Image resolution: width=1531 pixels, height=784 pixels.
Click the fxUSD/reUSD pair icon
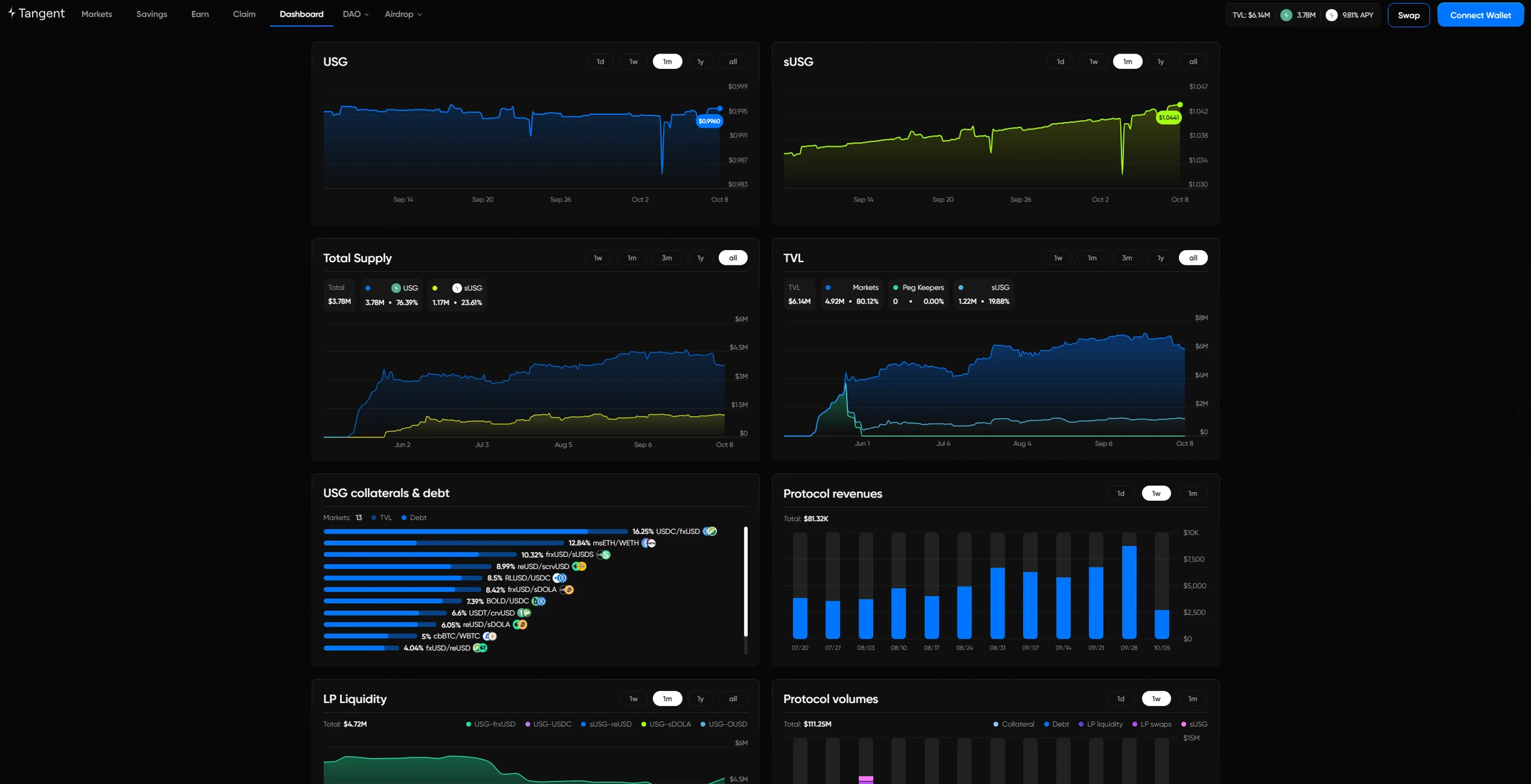click(x=480, y=647)
